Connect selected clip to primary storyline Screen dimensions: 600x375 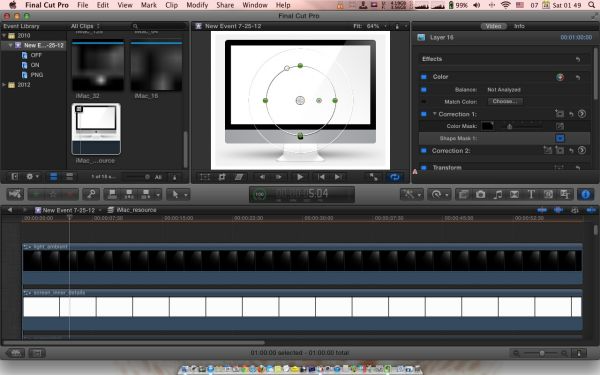[x=112, y=194]
